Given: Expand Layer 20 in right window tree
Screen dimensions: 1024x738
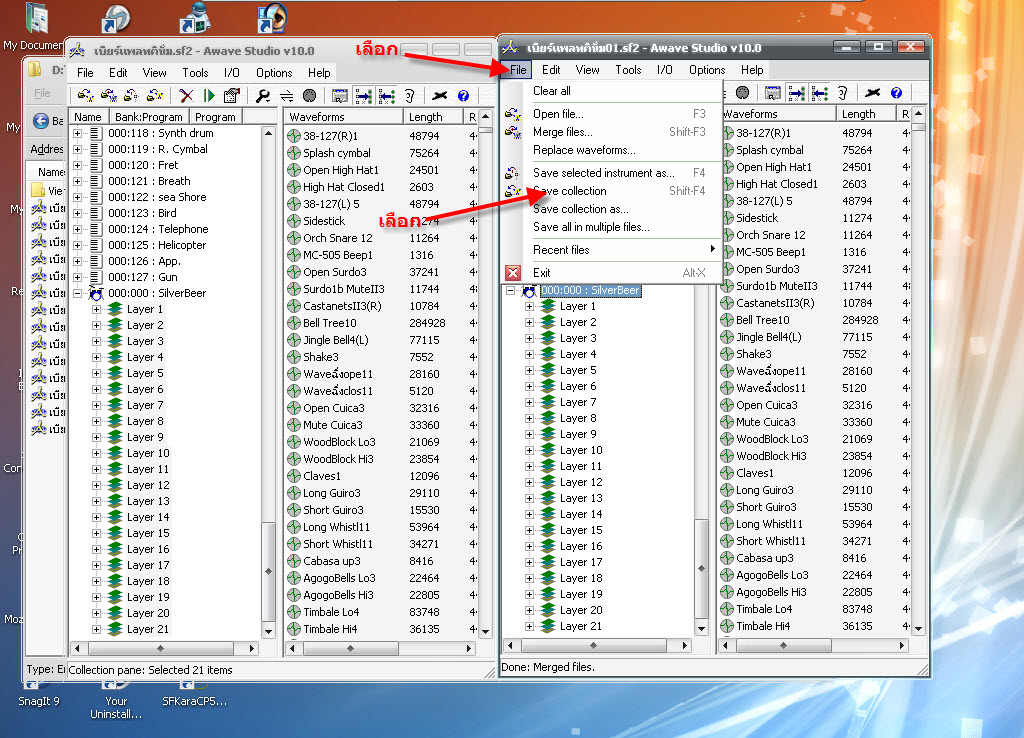Looking at the screenshot, I should pyautogui.click(x=530, y=611).
